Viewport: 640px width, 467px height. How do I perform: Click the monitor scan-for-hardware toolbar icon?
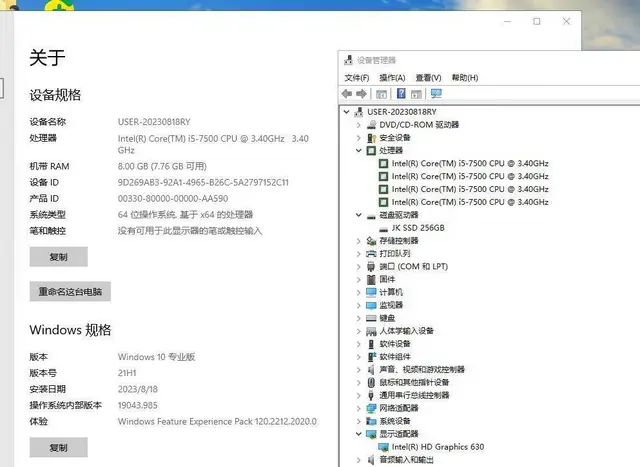tap(436, 94)
